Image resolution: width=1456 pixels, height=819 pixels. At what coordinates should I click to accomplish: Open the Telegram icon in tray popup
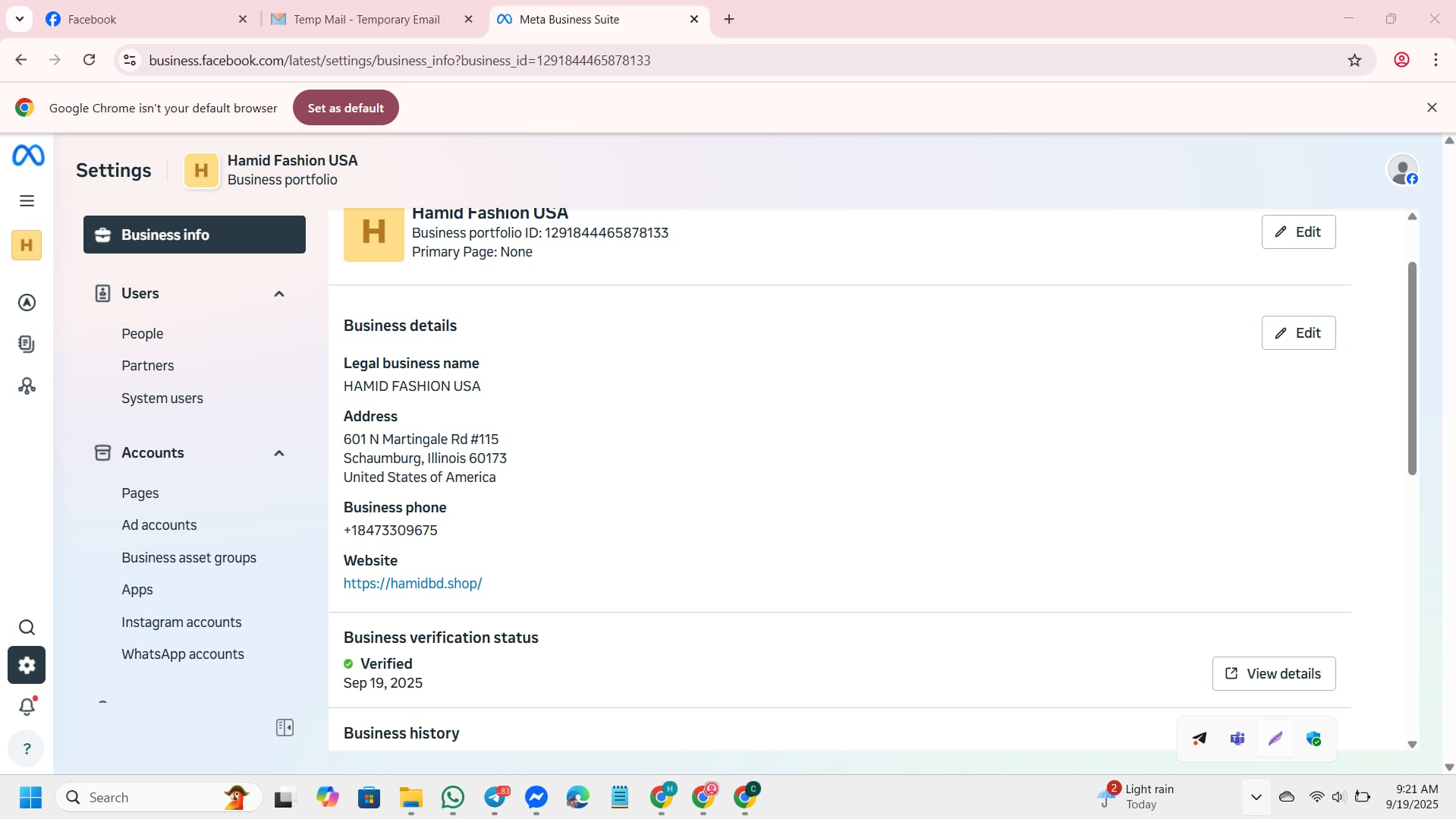point(1199,739)
